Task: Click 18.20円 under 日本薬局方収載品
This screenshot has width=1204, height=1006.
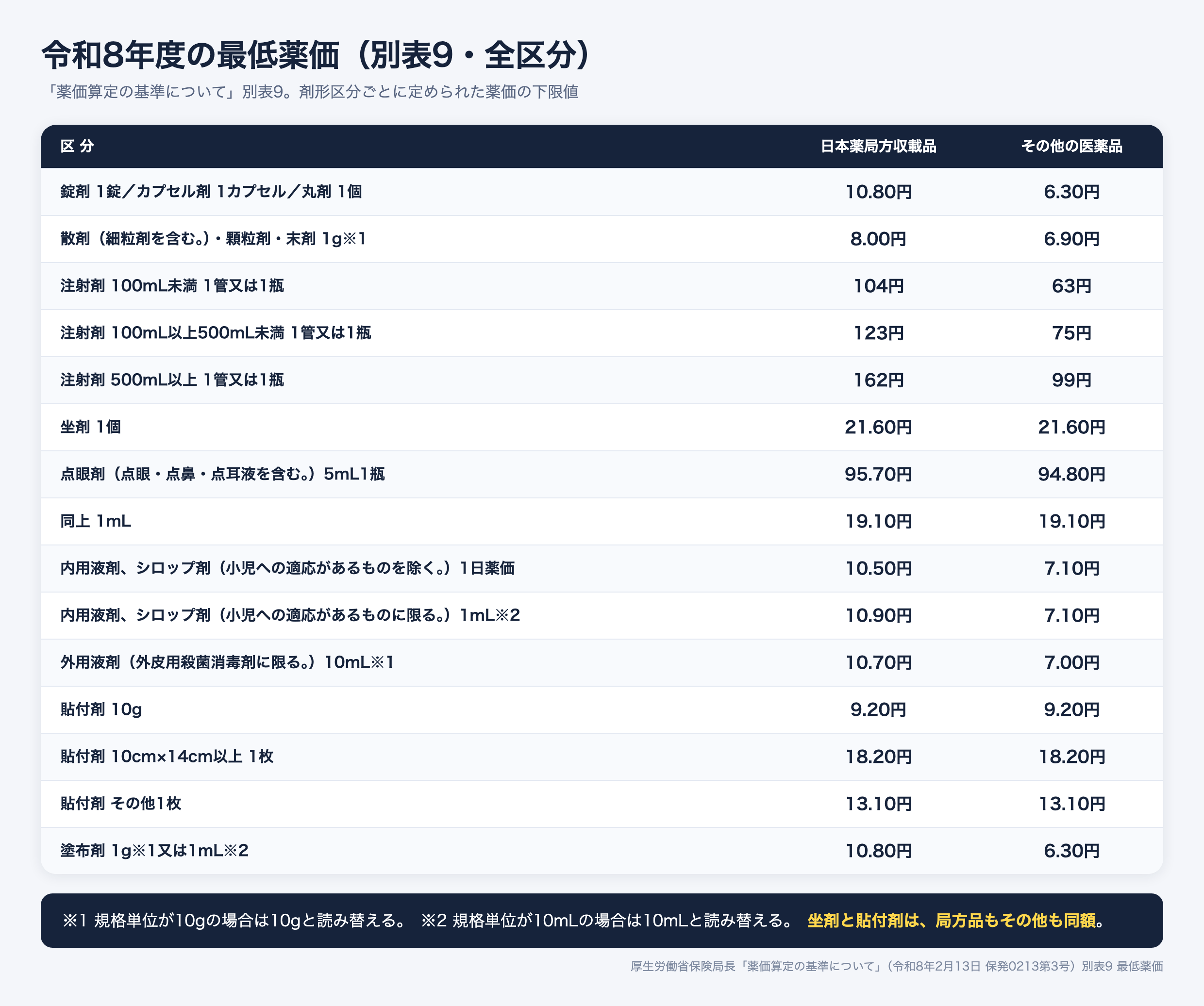Action: tap(878, 756)
